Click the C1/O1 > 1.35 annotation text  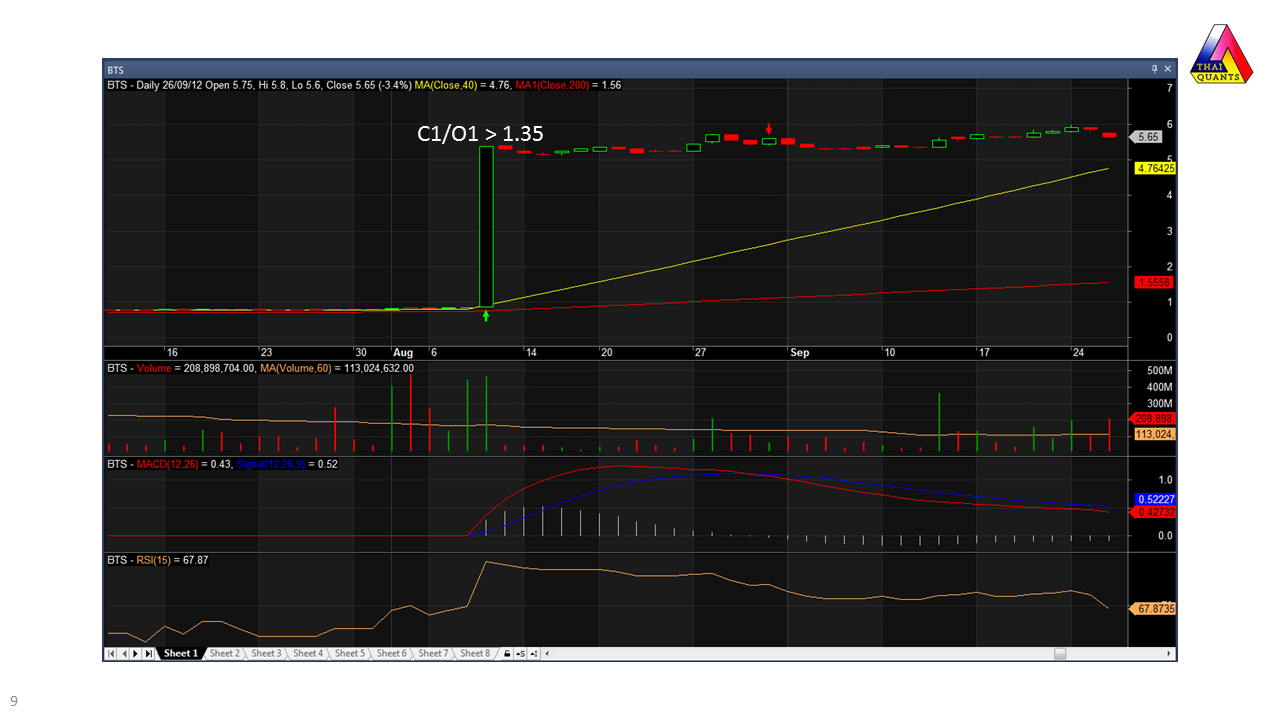pyautogui.click(x=479, y=133)
